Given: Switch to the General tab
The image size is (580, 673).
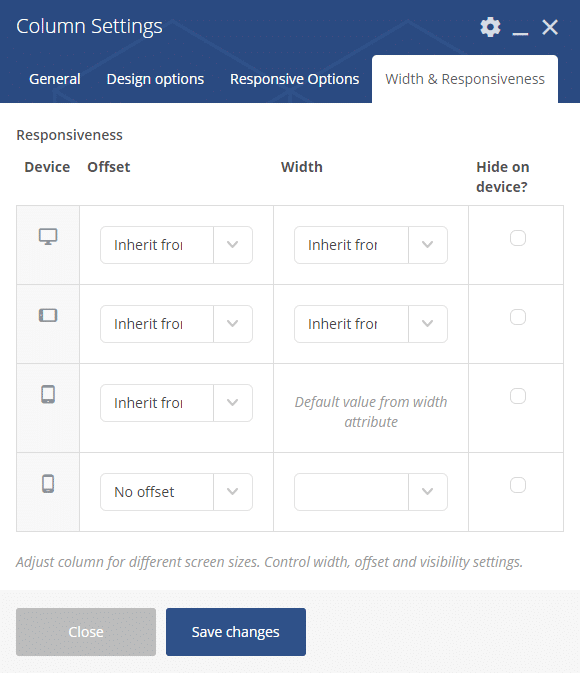Looking at the screenshot, I should click(55, 79).
